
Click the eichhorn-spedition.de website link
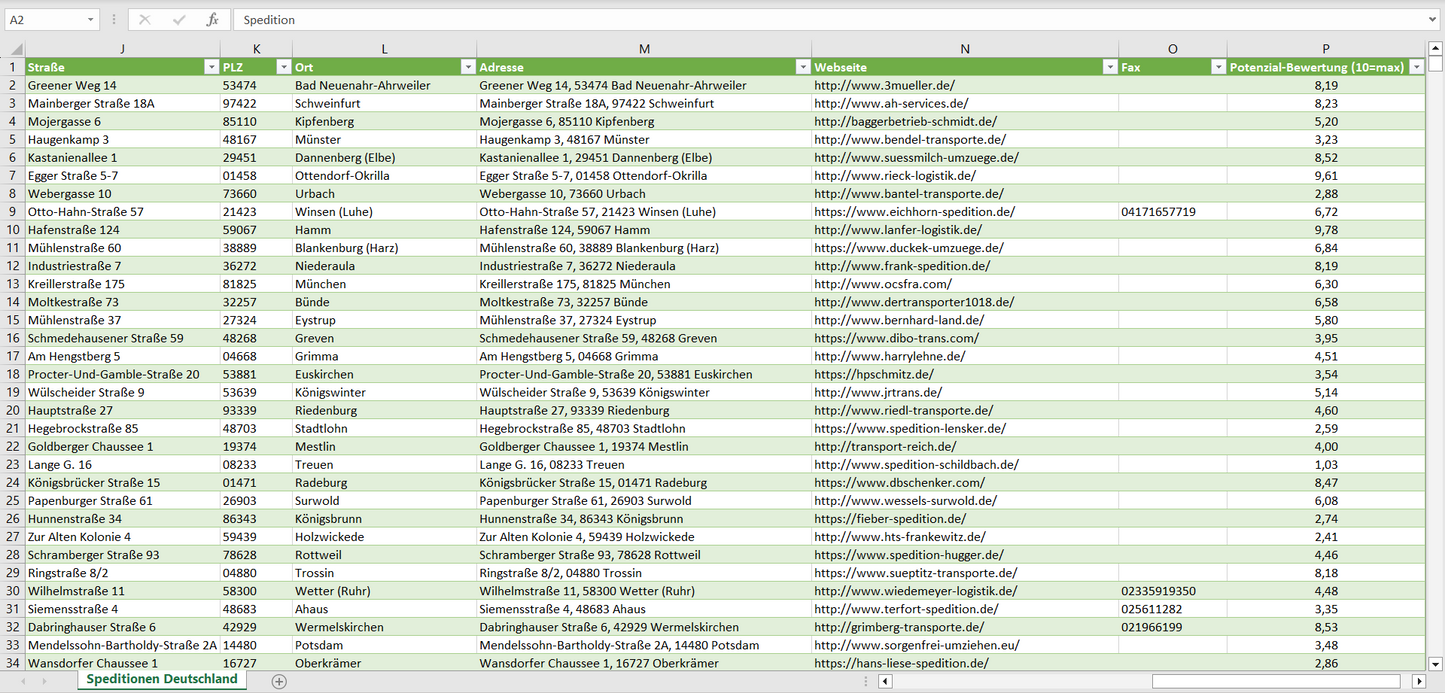click(x=914, y=212)
